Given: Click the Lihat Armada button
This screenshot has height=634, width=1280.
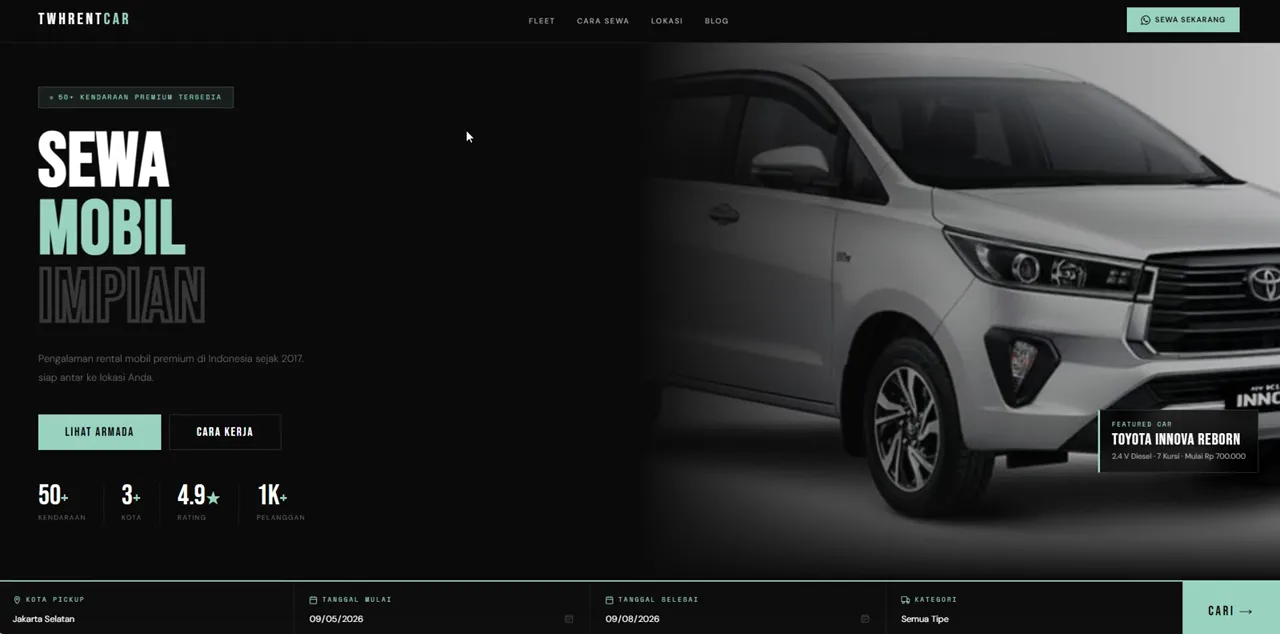Looking at the screenshot, I should coord(100,432).
